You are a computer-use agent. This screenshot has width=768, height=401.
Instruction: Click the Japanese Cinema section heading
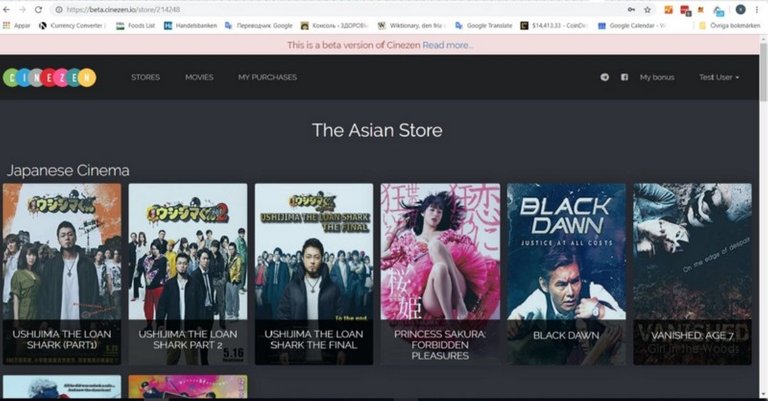(x=68, y=170)
